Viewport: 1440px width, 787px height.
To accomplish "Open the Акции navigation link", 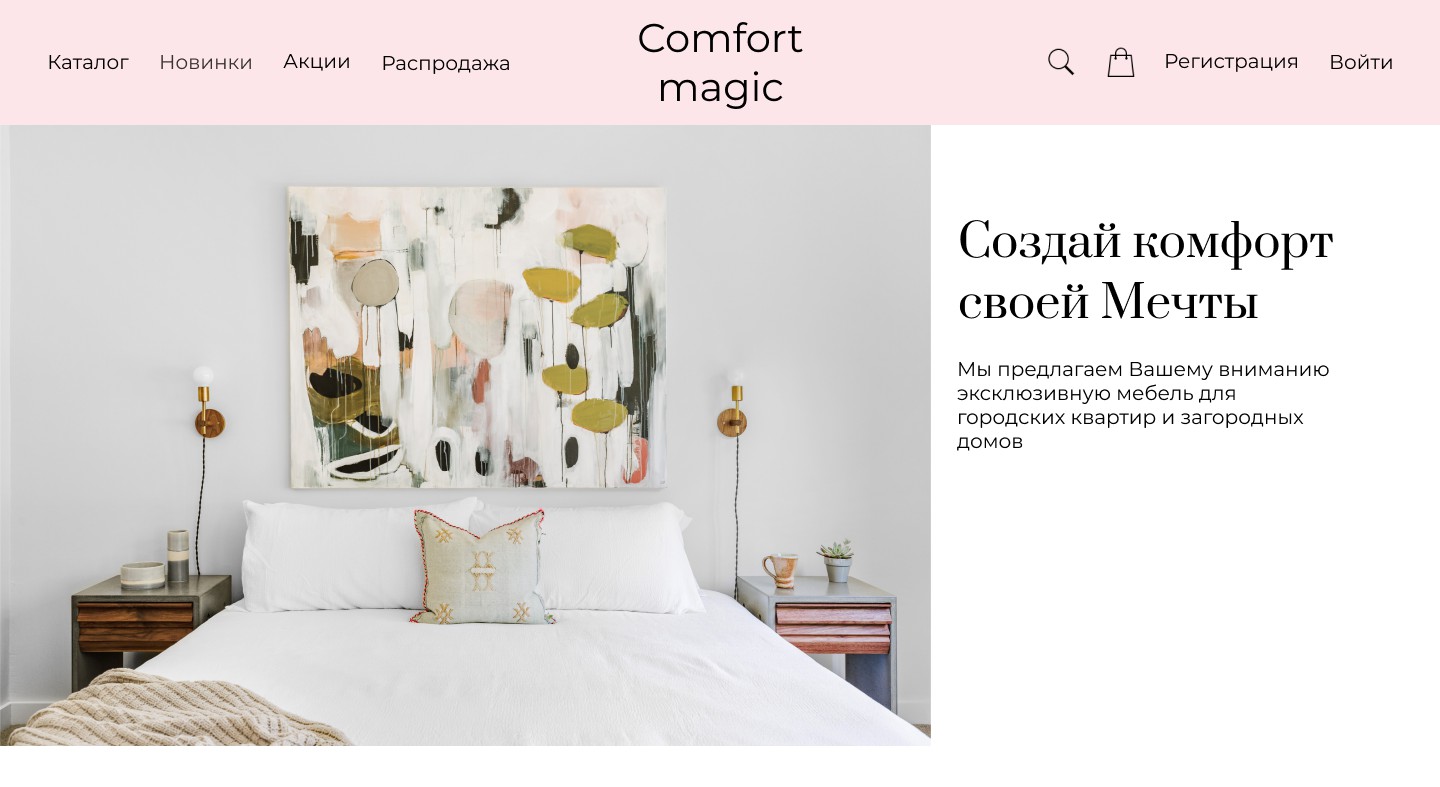I will coord(317,62).
